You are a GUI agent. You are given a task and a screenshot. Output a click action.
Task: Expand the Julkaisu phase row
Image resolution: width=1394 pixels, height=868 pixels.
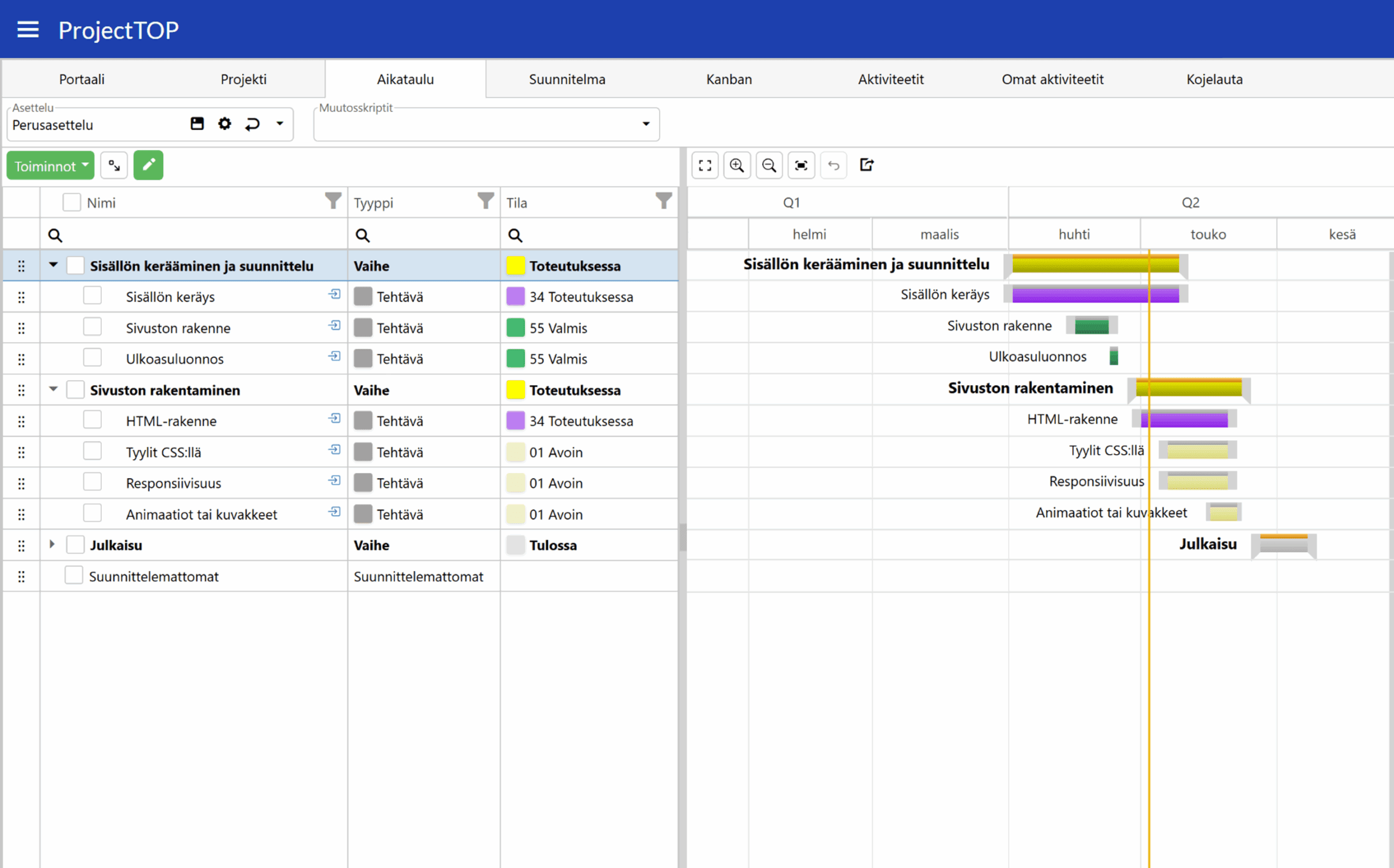(x=52, y=544)
